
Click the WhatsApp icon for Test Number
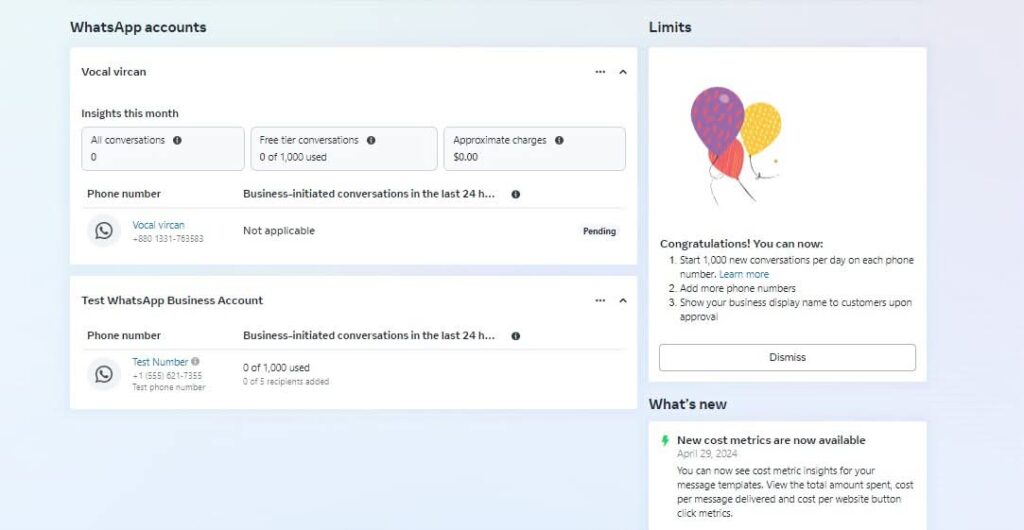click(104, 373)
